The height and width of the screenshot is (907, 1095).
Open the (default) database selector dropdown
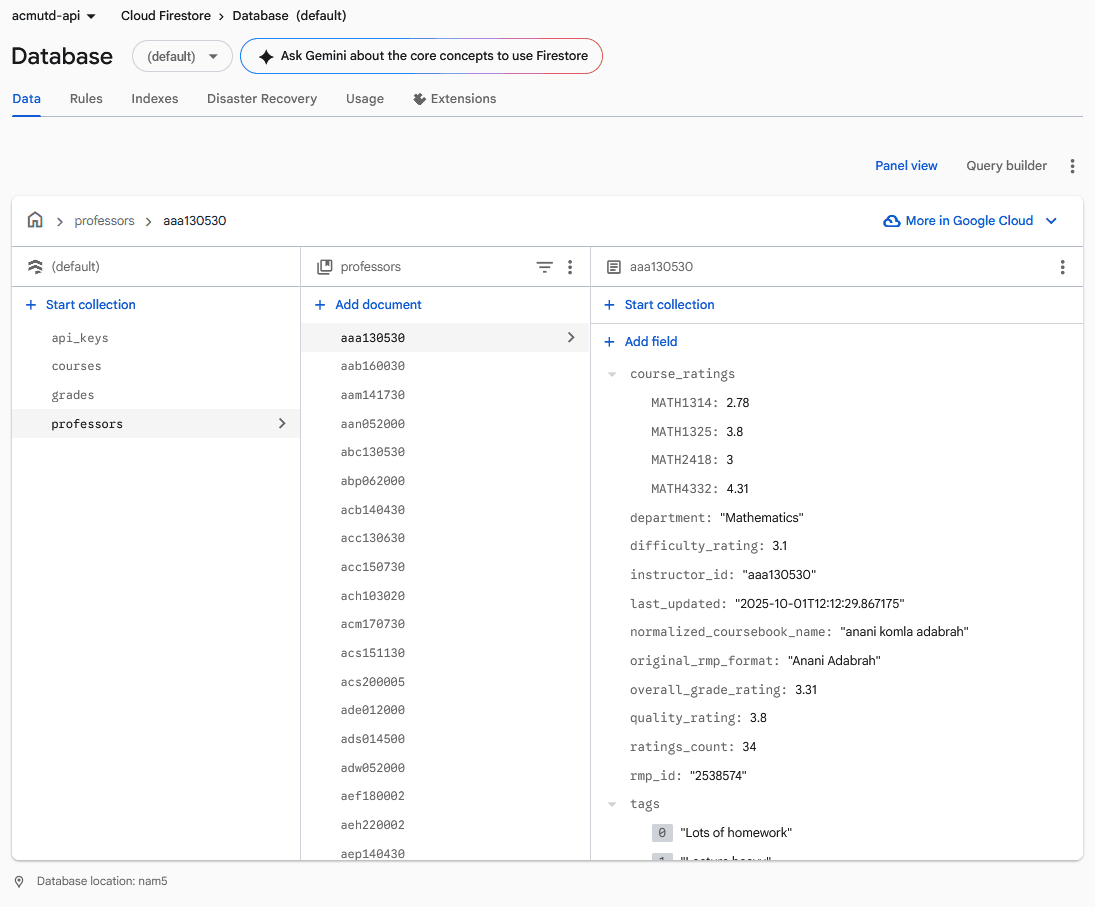pos(182,57)
